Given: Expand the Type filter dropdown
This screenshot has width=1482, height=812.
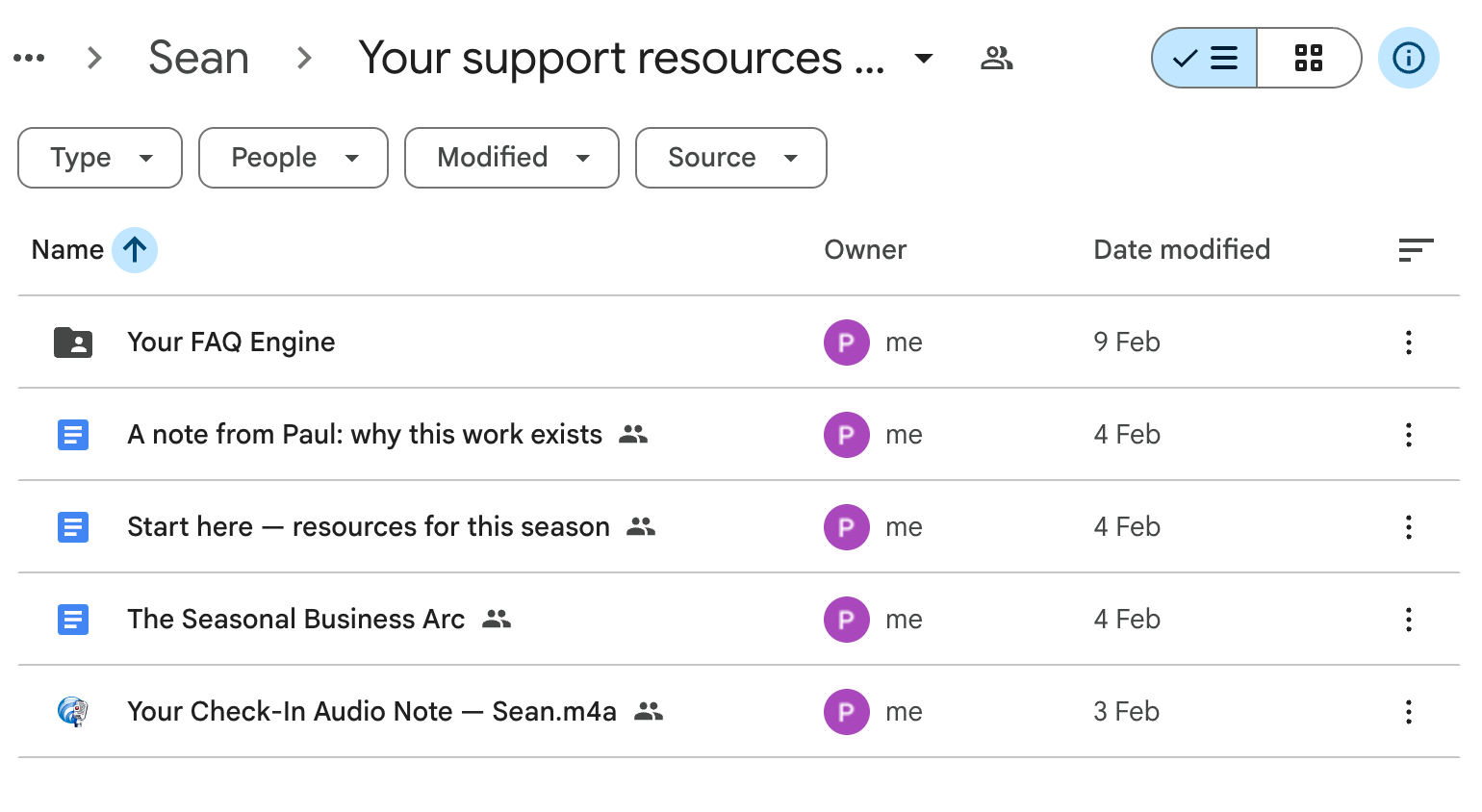Looking at the screenshot, I should click(100, 158).
